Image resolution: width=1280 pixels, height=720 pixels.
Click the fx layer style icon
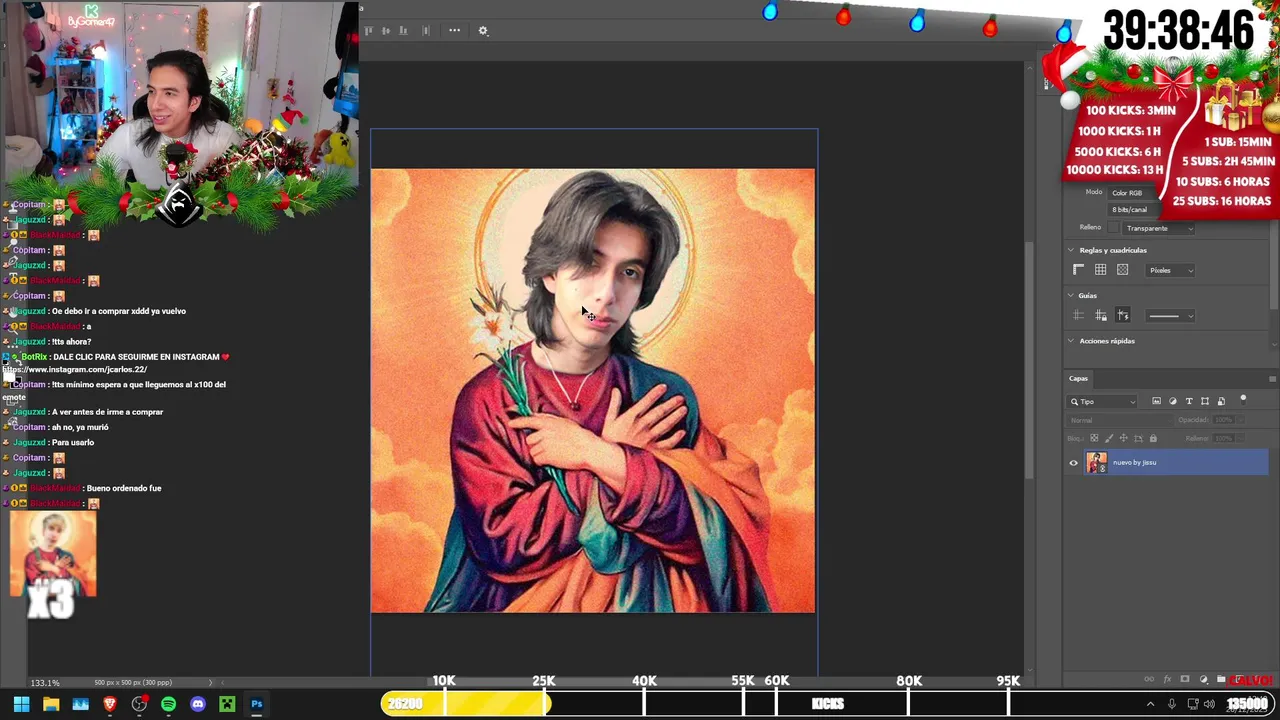click(x=1167, y=679)
